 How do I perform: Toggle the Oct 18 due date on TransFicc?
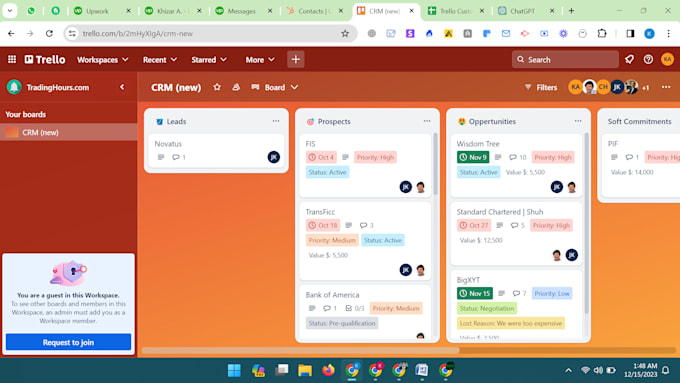(323, 225)
